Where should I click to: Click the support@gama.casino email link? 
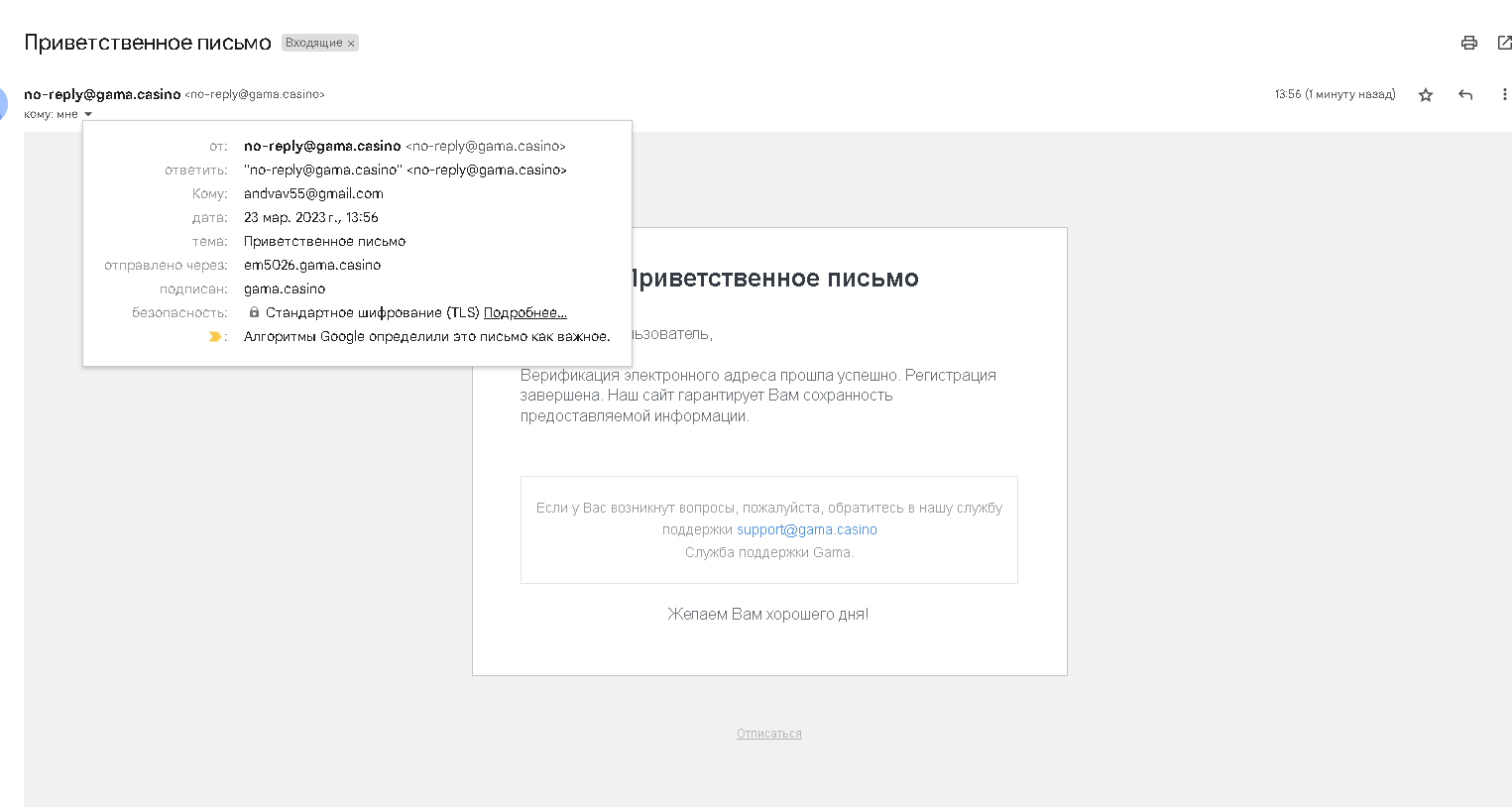(x=806, y=530)
